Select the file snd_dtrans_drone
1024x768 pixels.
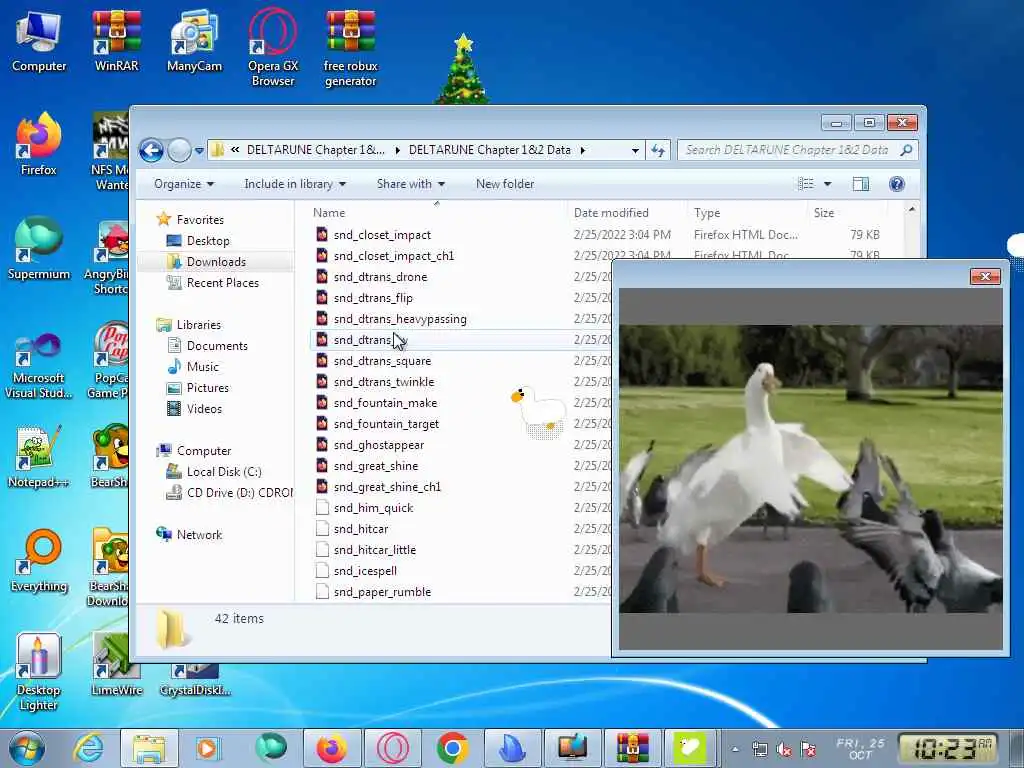pos(380,277)
